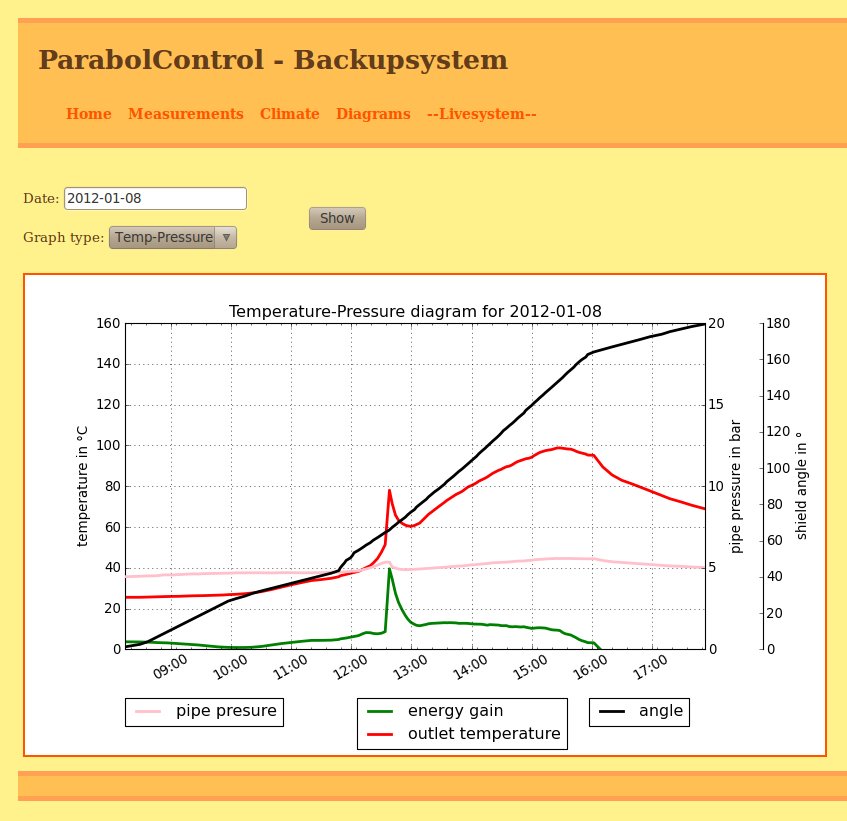
Task: Click the 'shield angle in °' axis label
Action: 801,486
